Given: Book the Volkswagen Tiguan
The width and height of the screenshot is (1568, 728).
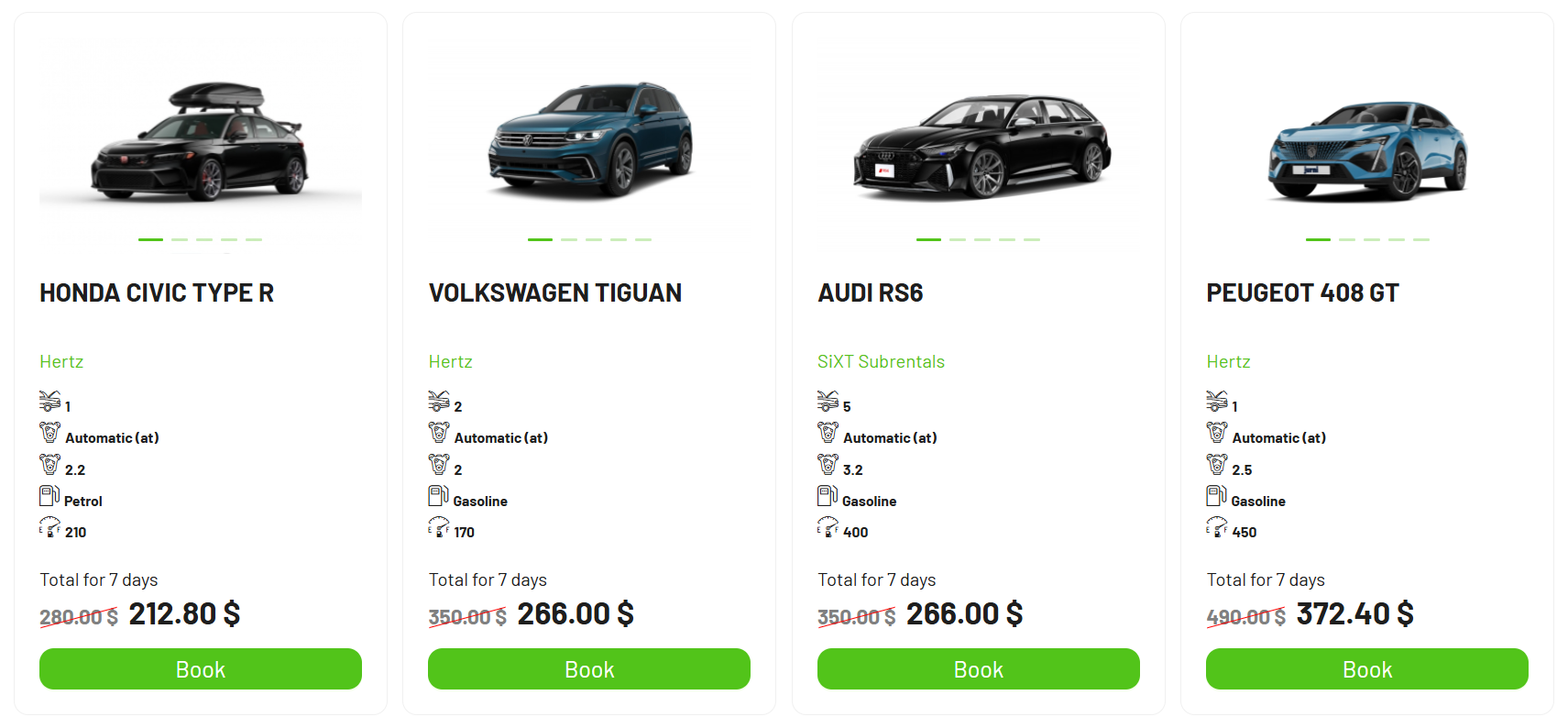Looking at the screenshot, I should [588, 669].
